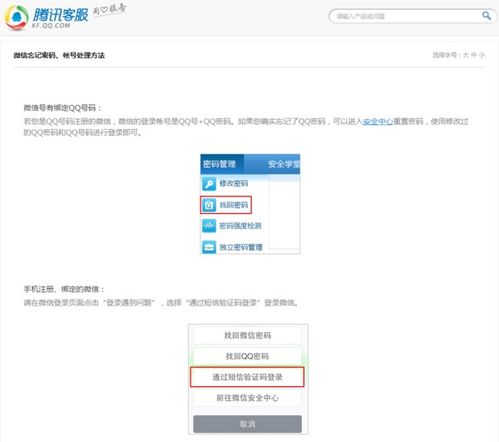Screen dimensions: 499x442
Task: Tap the gray 取消 cancel button
Action: pyautogui.click(x=247, y=424)
